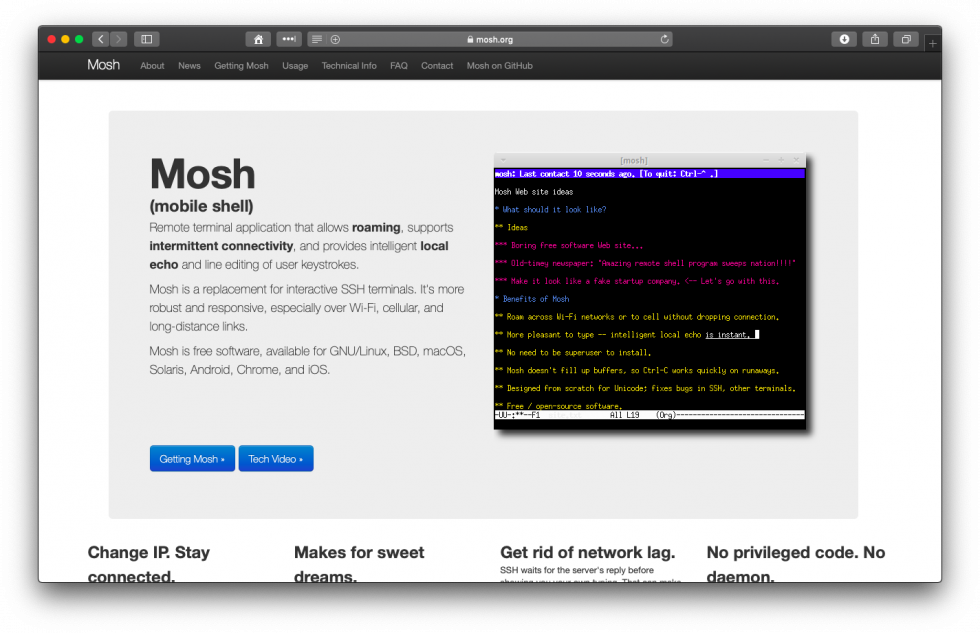Click the three-dots extension button in toolbar
This screenshot has width=980, height=633.
click(288, 39)
